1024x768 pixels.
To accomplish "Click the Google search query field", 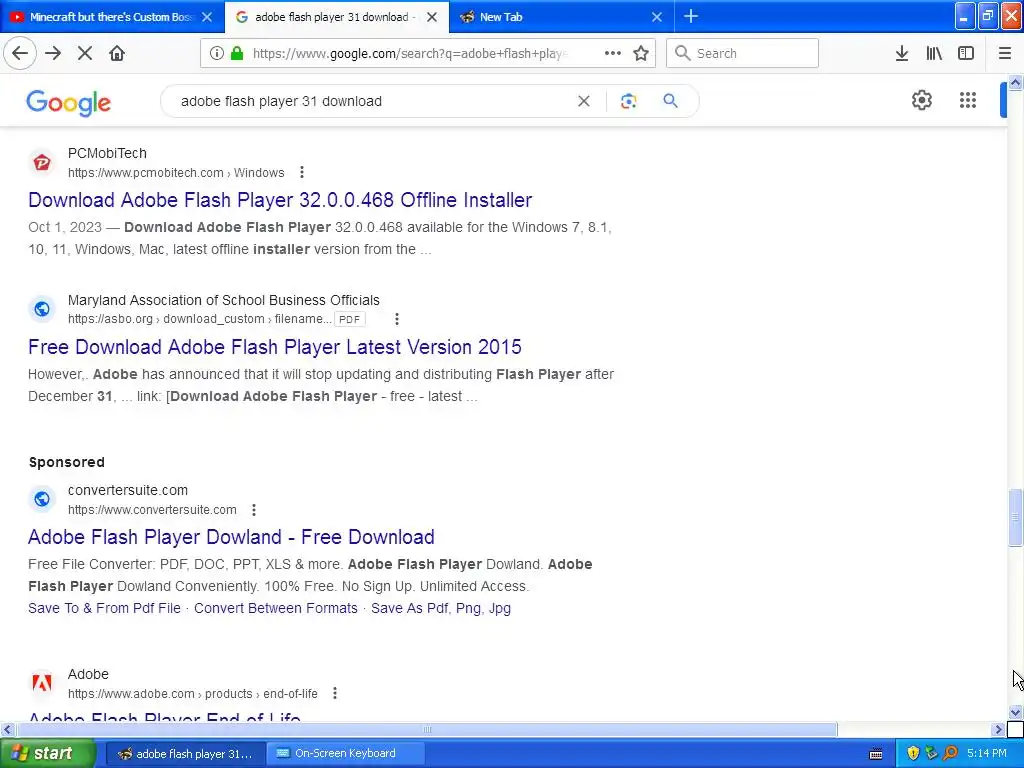I will pyautogui.click(x=372, y=101).
